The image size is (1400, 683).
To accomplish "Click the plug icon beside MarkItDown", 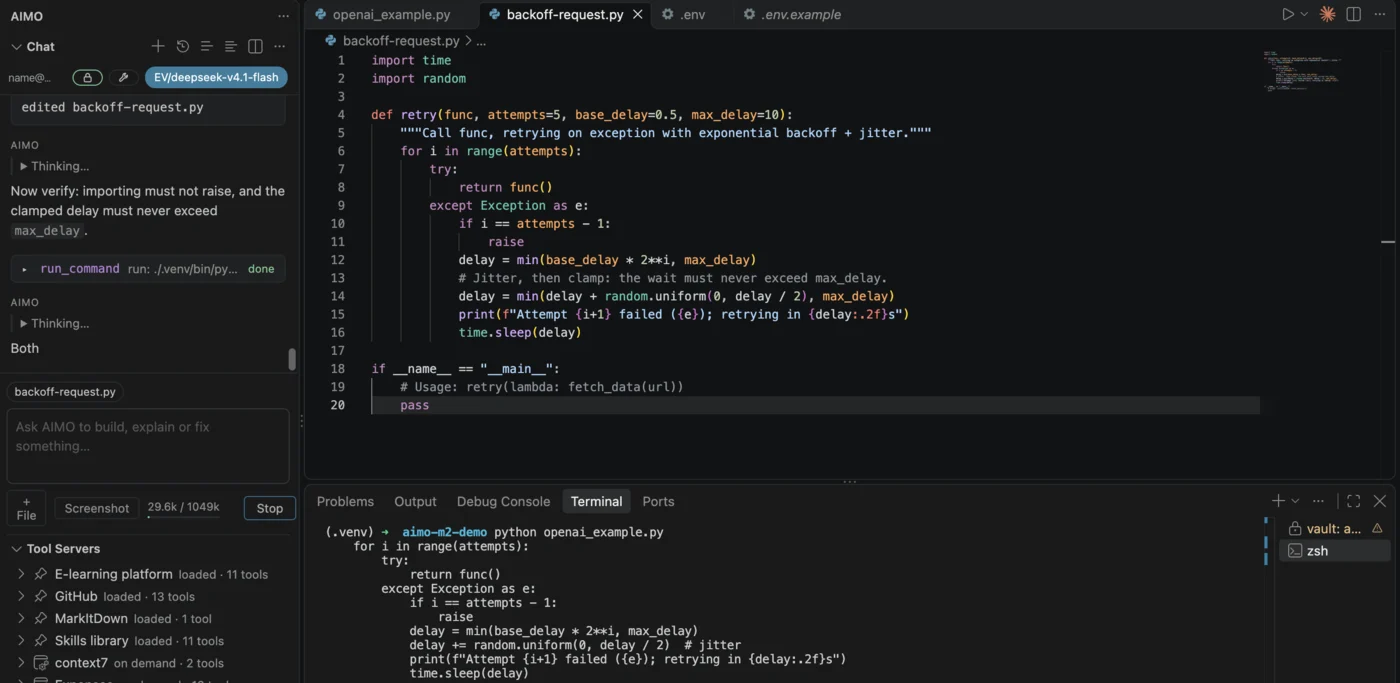I will coord(41,618).
